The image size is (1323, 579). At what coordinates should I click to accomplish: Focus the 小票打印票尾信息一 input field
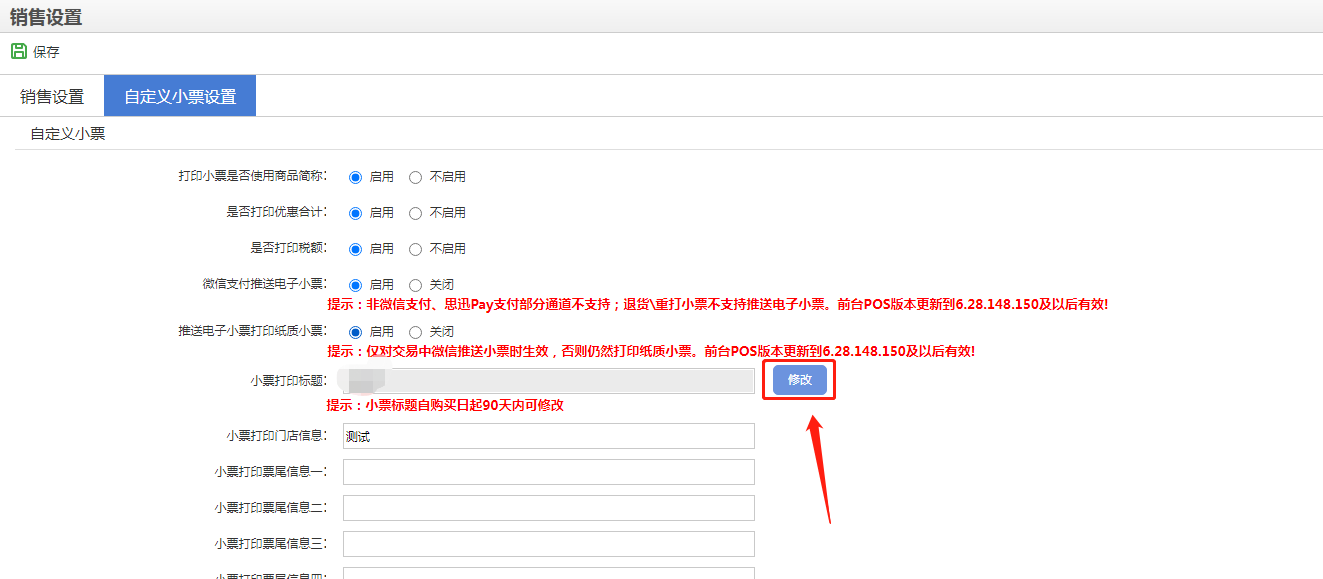click(548, 472)
